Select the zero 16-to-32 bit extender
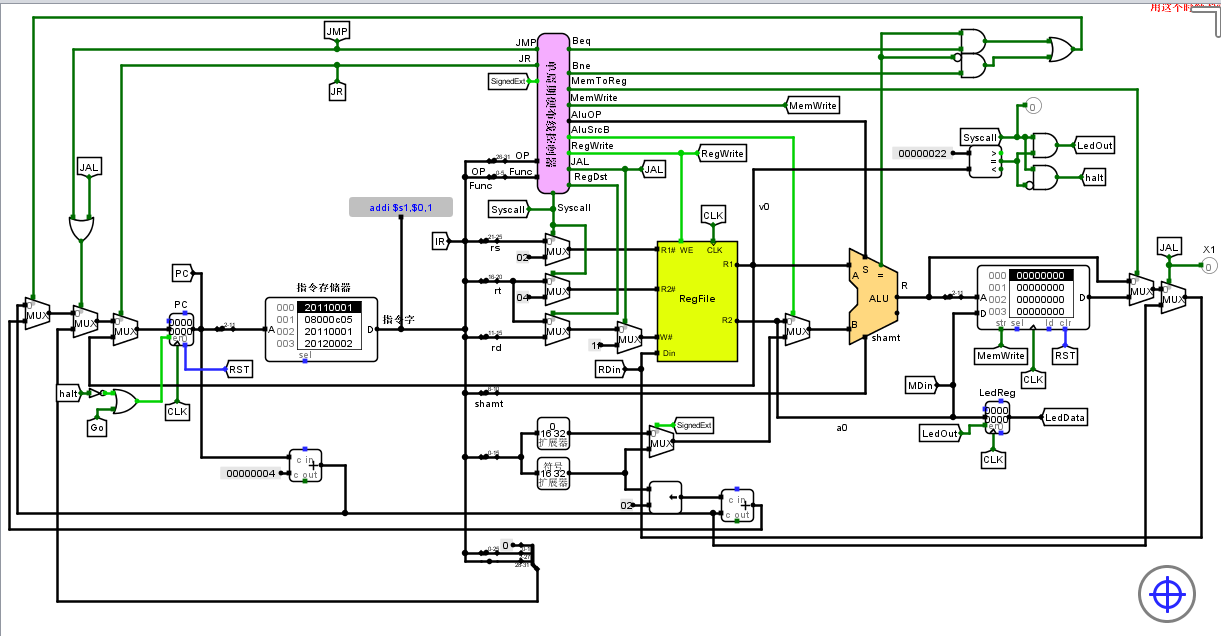Viewport: 1221px width, 636px height. 553,433
